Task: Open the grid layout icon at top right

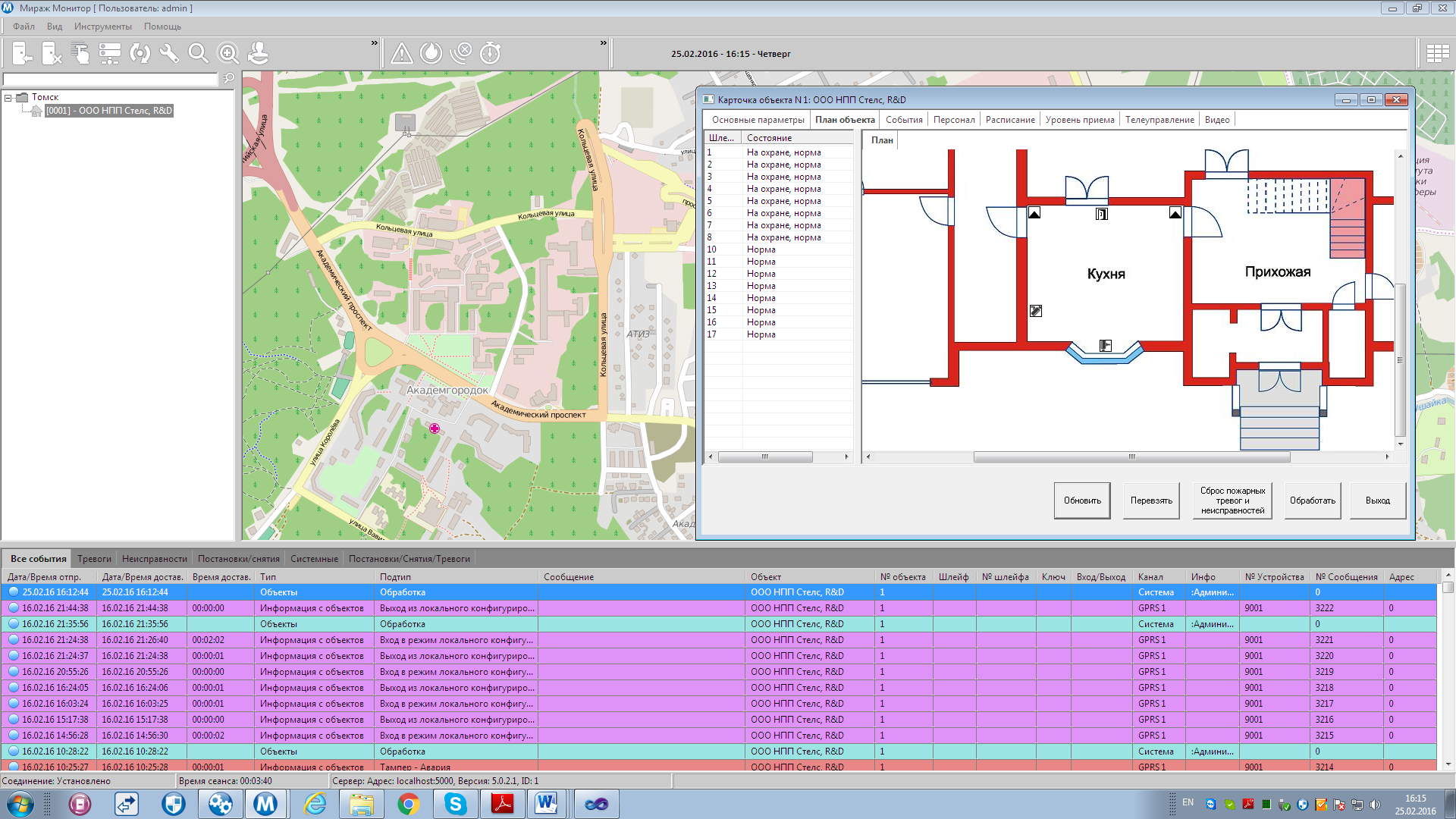Action: [1437, 53]
